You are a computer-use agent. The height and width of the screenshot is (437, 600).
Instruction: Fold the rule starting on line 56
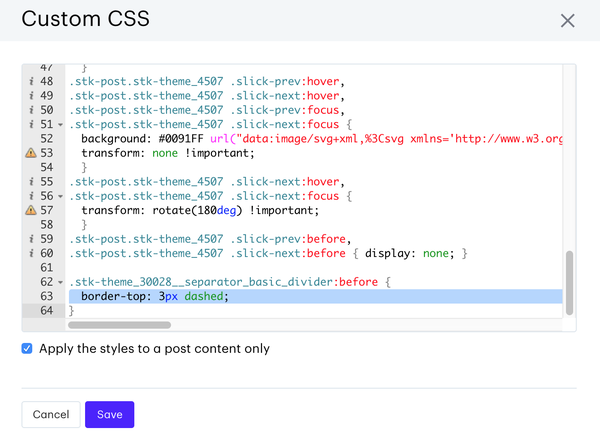61,197
